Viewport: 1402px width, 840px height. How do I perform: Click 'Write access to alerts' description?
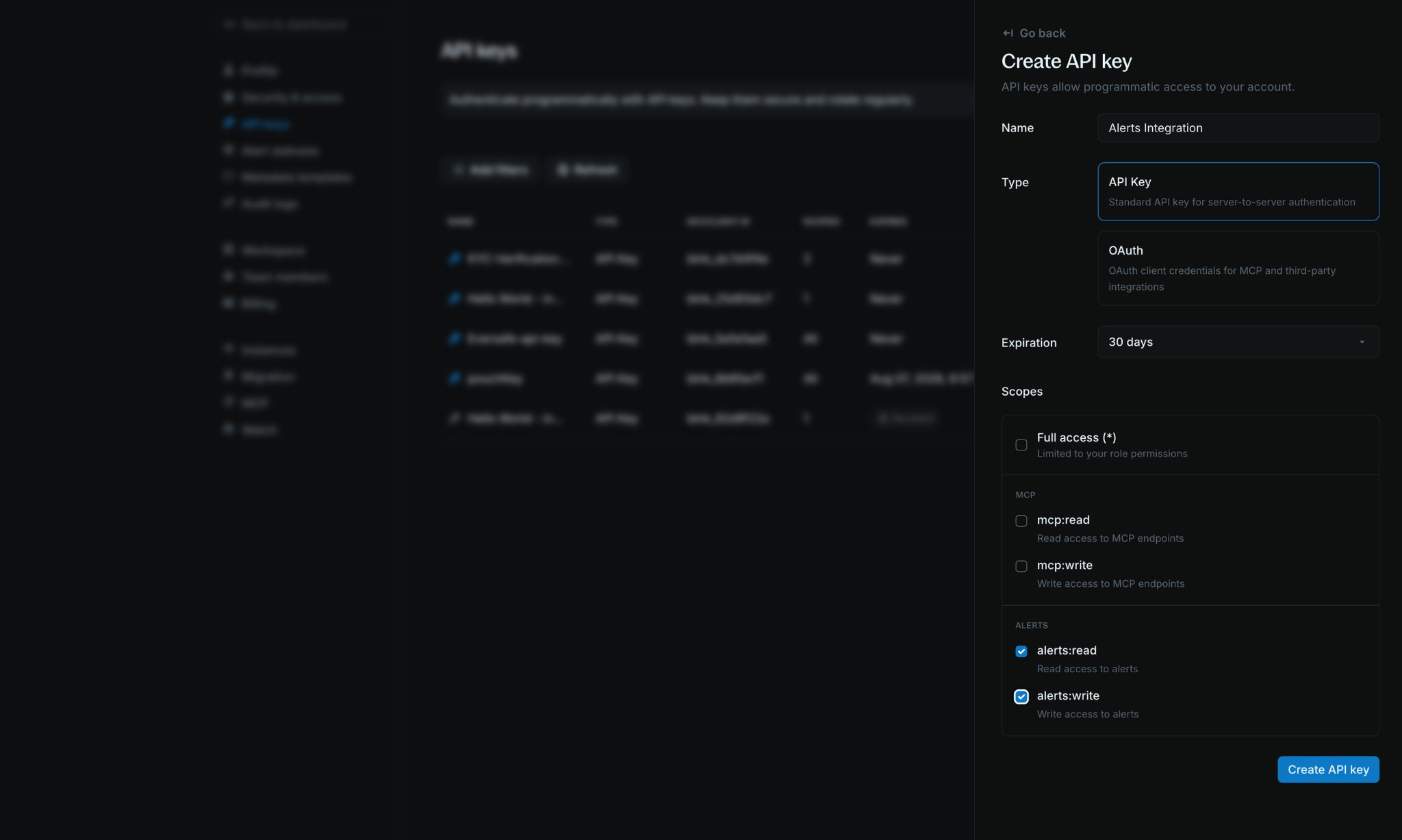[x=1088, y=714]
